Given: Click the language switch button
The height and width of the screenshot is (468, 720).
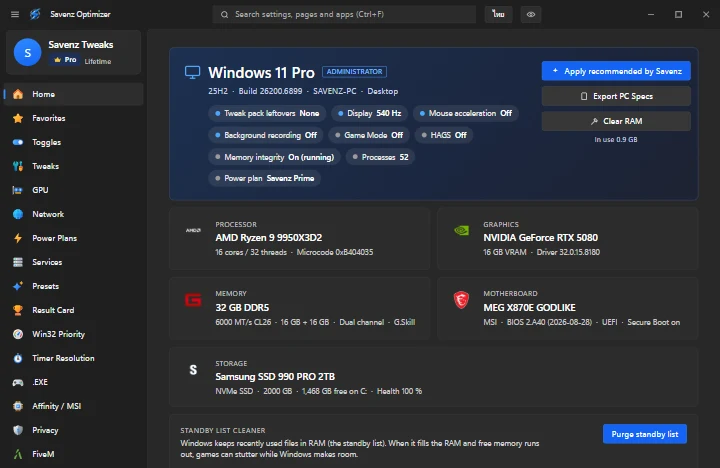Looking at the screenshot, I should (499, 14).
